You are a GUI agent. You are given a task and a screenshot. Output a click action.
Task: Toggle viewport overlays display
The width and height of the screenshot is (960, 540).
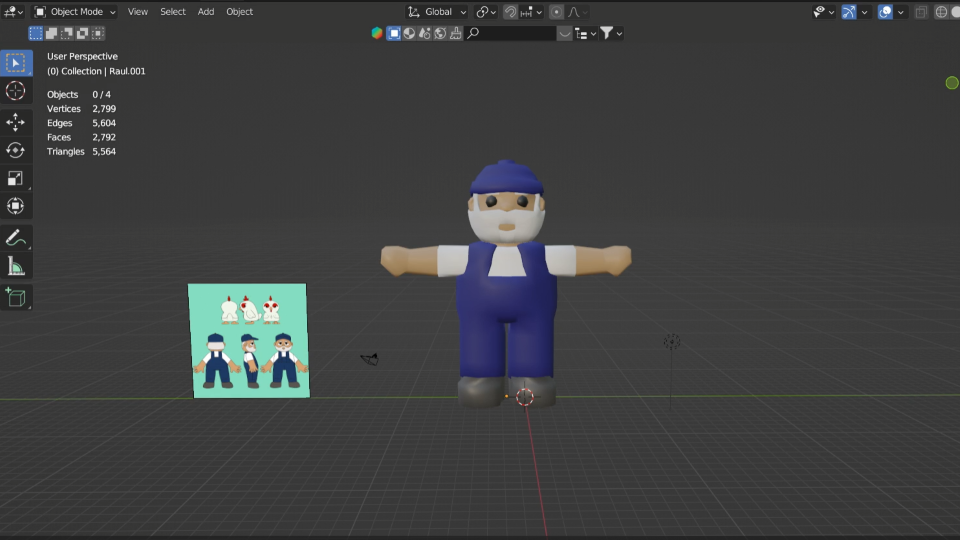pos(885,12)
